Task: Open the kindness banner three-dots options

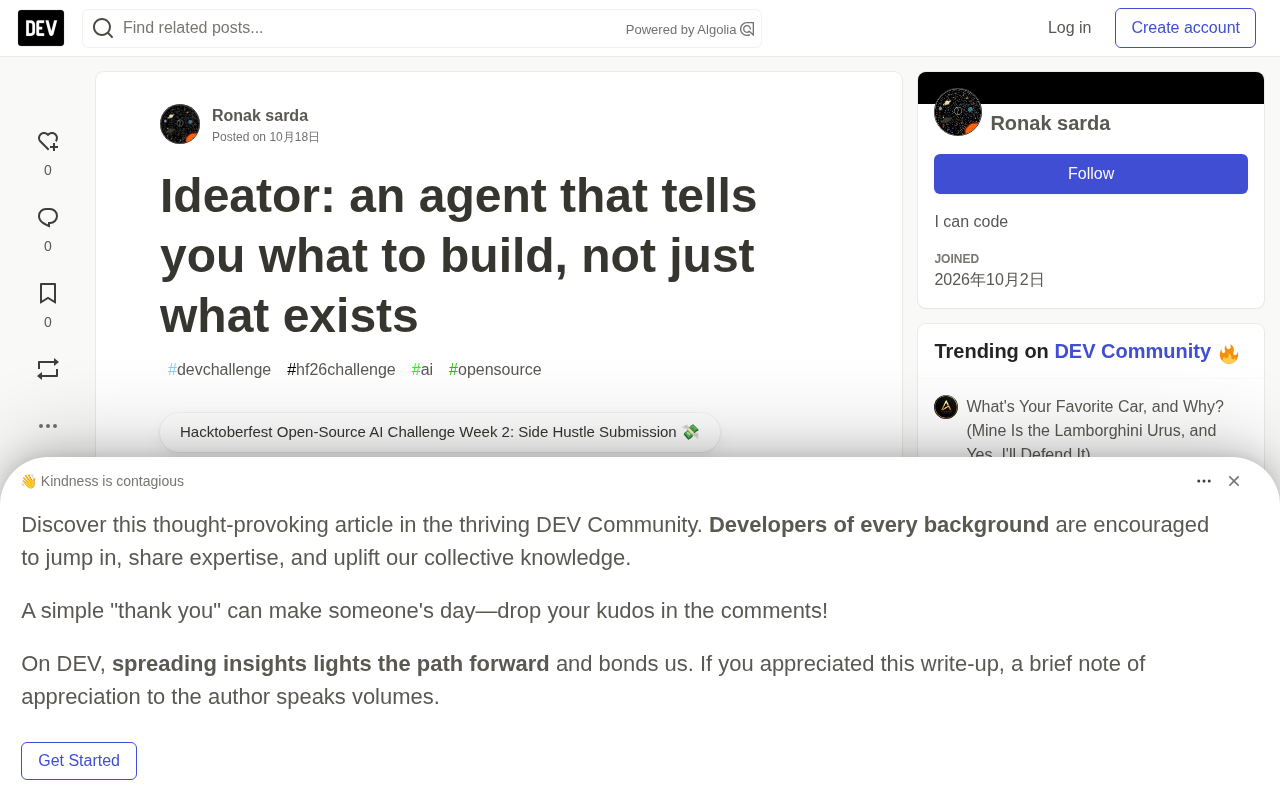Action: 1204,481
